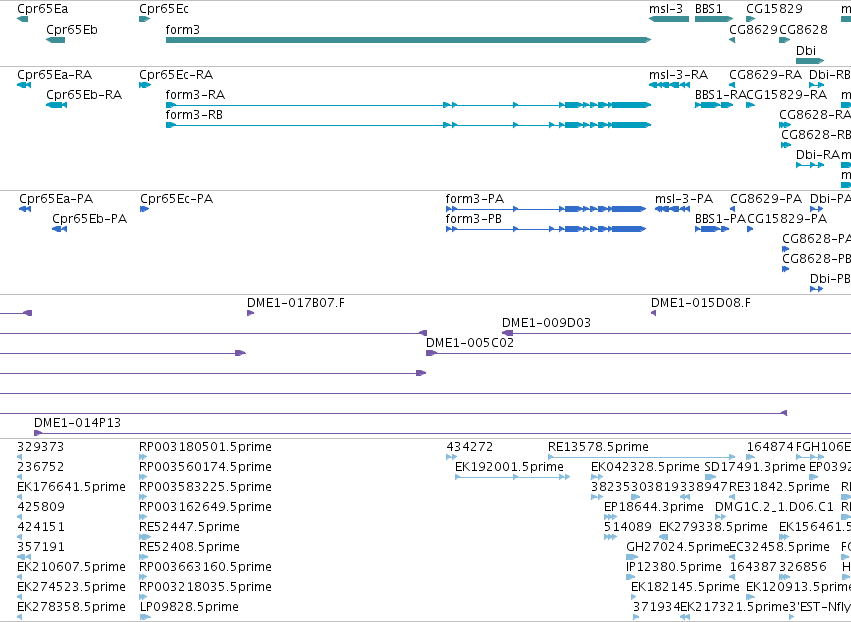
Task: Click the EST label 357191
Action: click(x=41, y=548)
